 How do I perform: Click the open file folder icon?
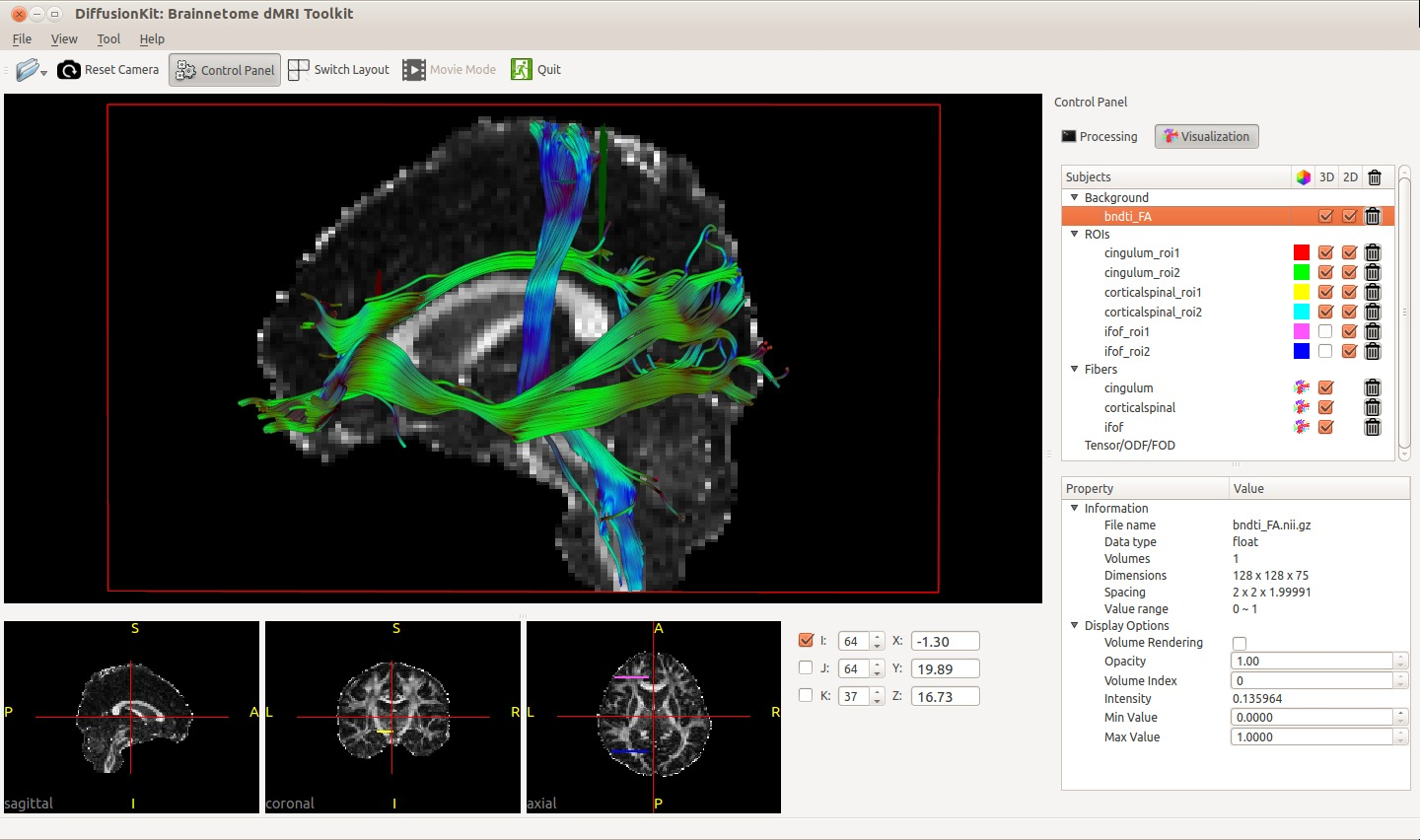click(28, 70)
